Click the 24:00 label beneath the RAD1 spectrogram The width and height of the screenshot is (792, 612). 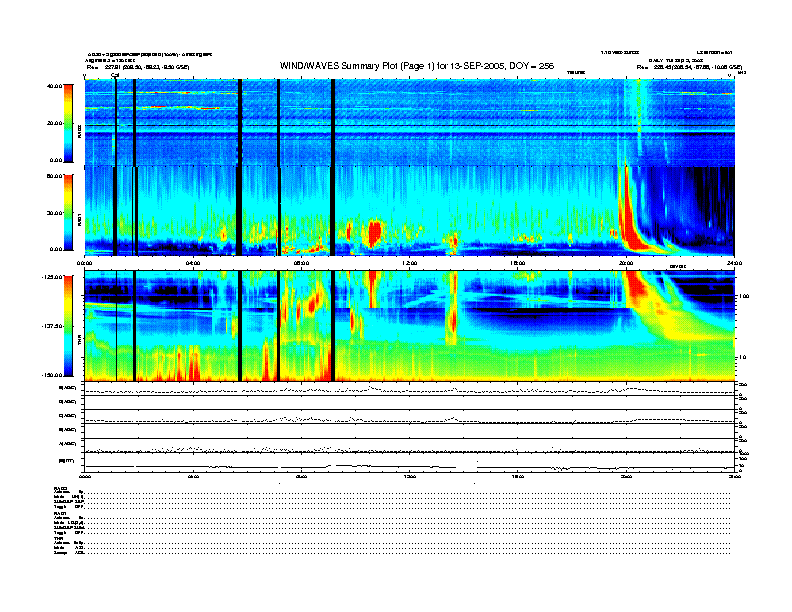(x=734, y=263)
